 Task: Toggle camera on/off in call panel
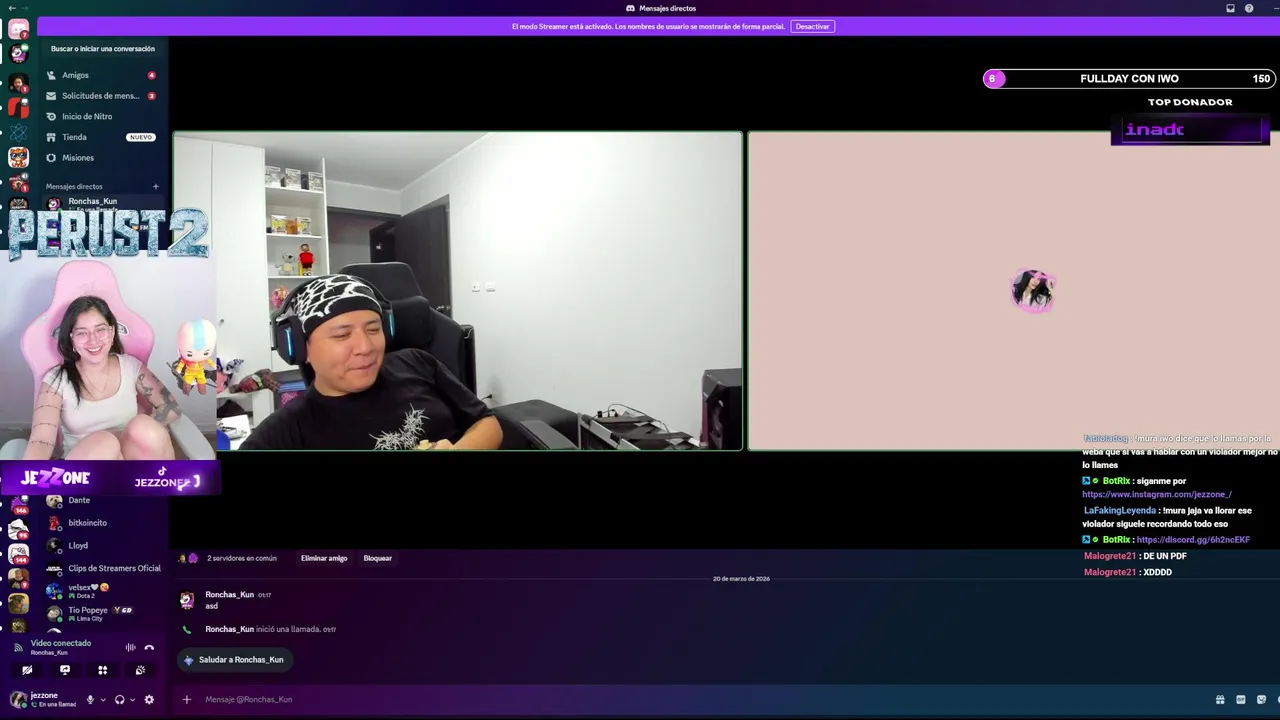pos(27,670)
